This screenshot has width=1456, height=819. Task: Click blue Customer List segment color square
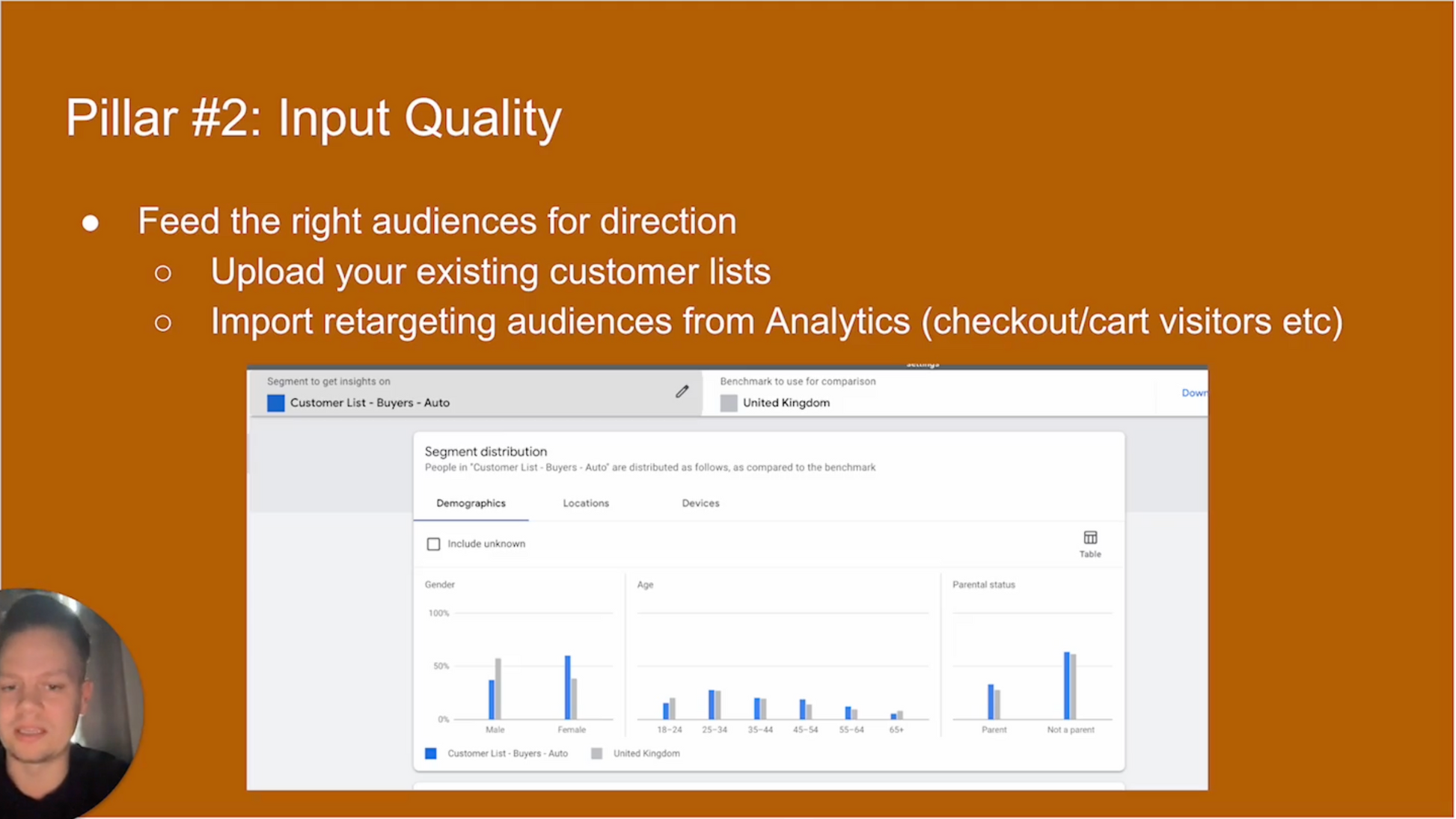coord(275,403)
